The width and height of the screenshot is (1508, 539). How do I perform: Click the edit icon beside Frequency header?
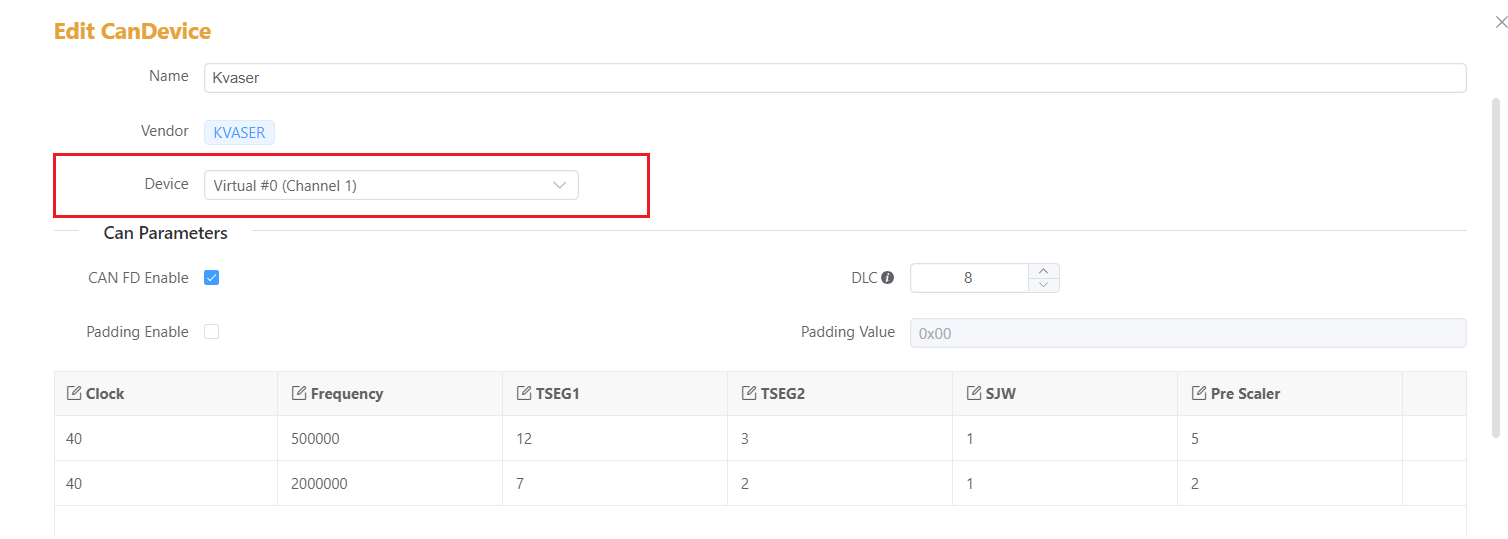(x=299, y=393)
